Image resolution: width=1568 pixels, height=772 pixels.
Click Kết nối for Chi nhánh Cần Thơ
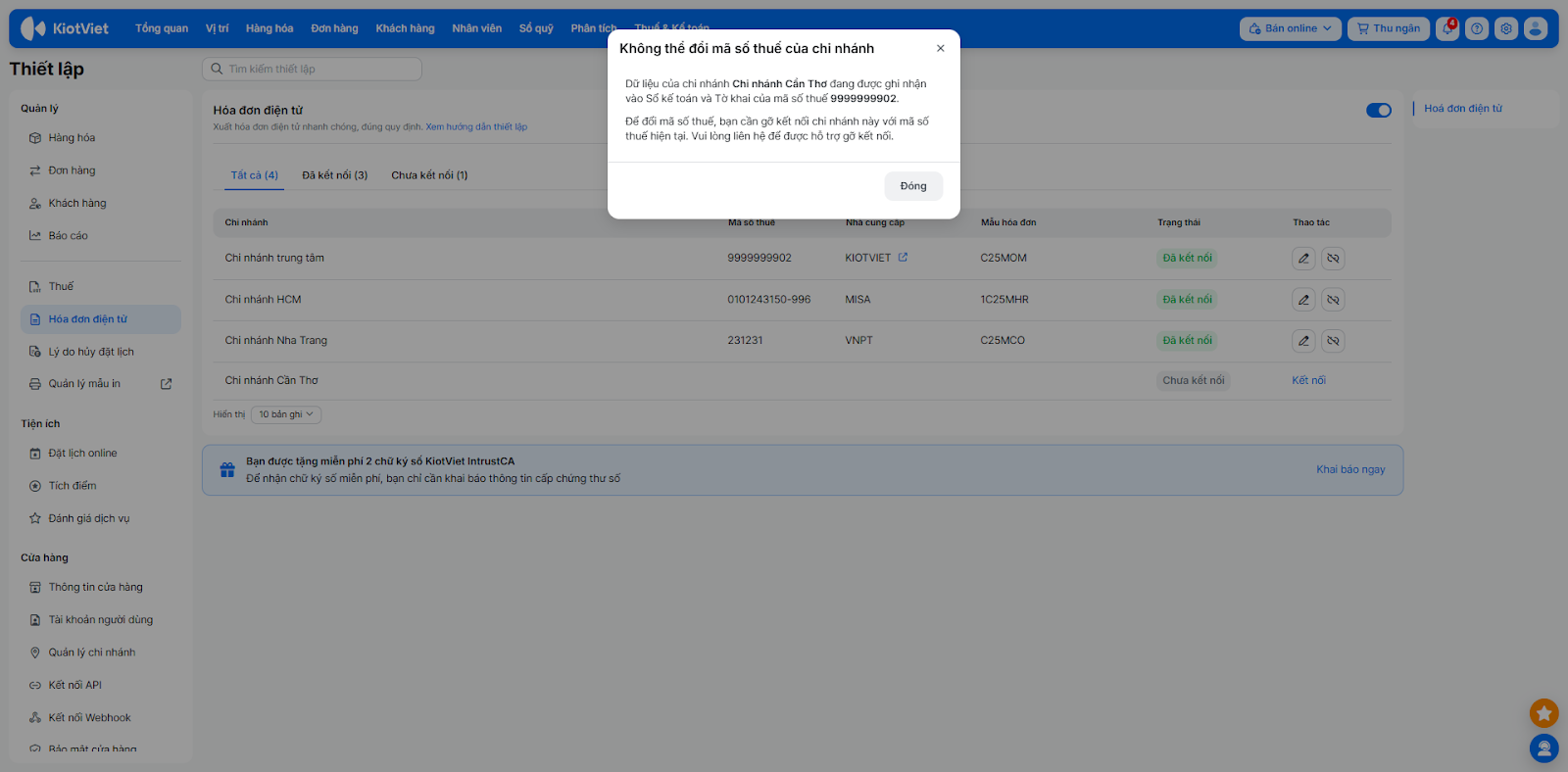1308,380
